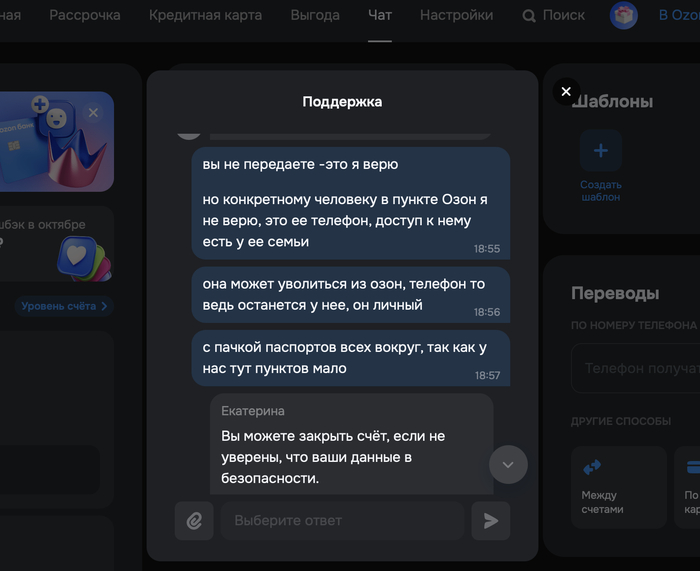
Task: Click the cashback heart banner icon
Action: 77,254
